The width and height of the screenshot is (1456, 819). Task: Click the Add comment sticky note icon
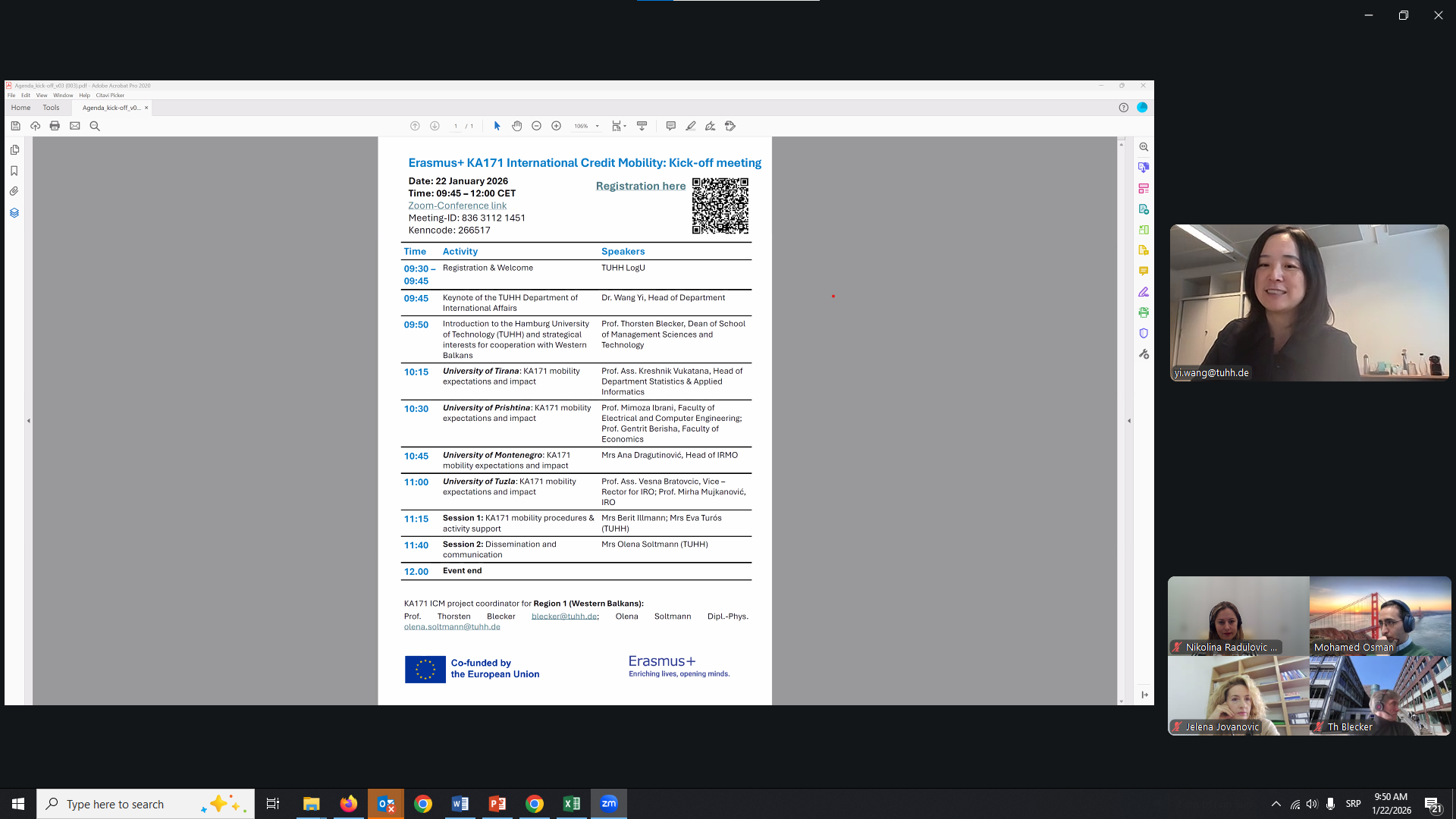670,126
